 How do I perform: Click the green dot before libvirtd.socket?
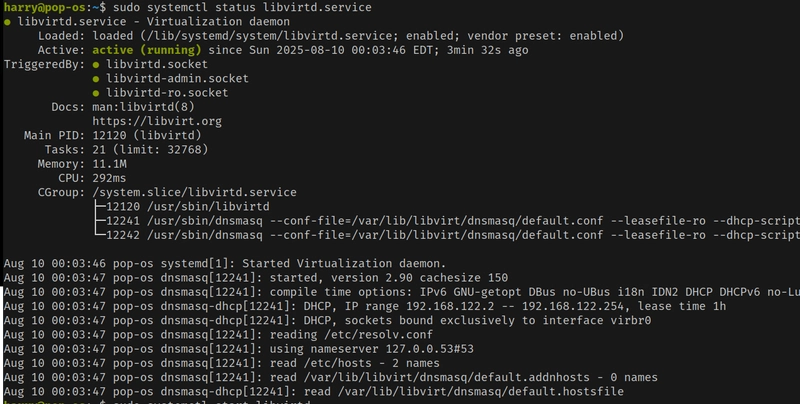click(96, 65)
